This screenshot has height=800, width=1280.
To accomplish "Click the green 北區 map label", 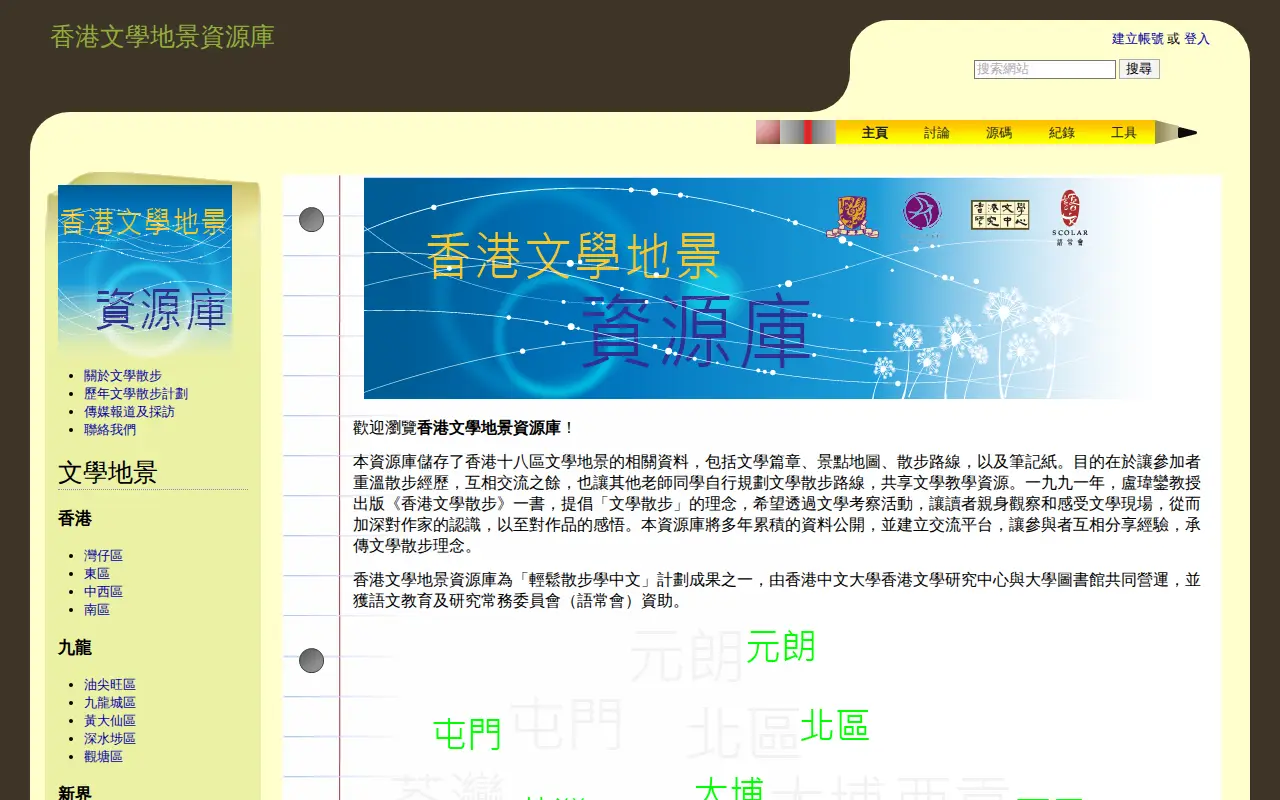I will coord(835,726).
